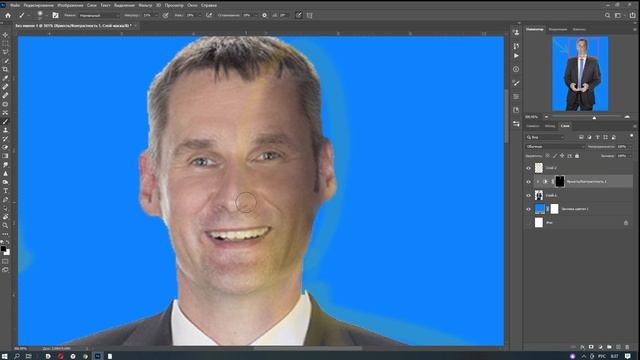The image size is (640, 360).
Task: Click the navigator zoom-out button
Action: [x=547, y=117]
